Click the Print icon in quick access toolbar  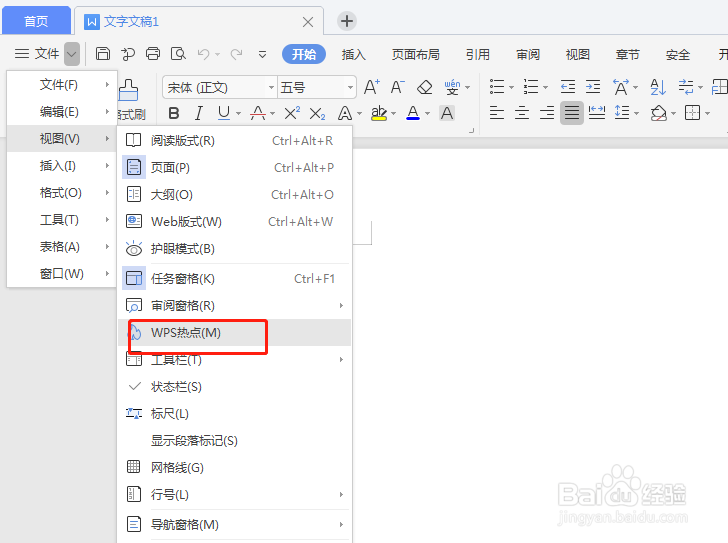153,54
